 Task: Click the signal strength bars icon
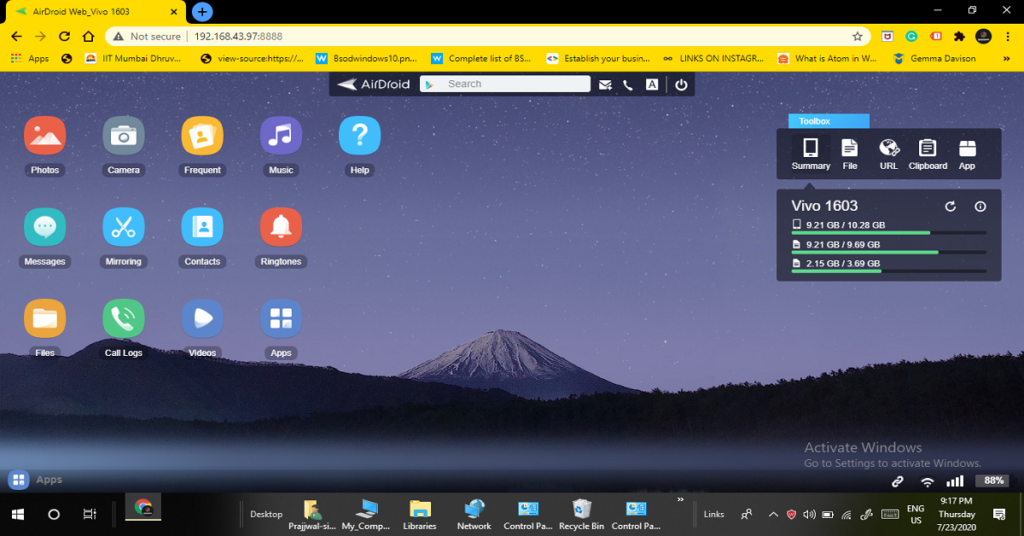(x=955, y=481)
